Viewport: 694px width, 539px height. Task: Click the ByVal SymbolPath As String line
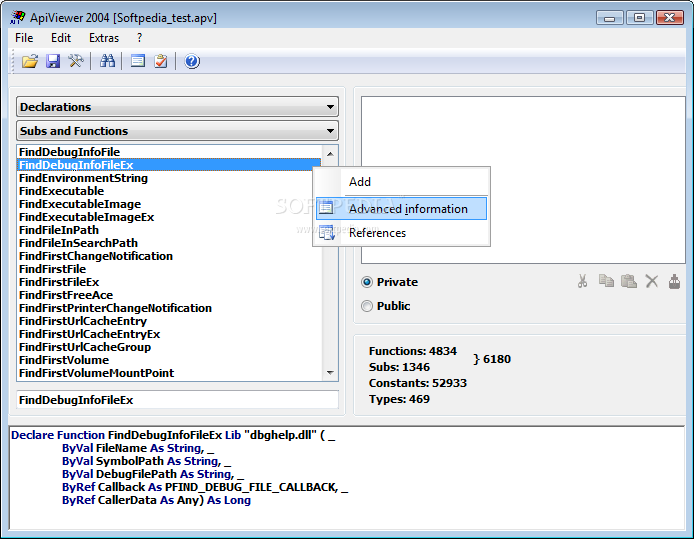[147, 461]
